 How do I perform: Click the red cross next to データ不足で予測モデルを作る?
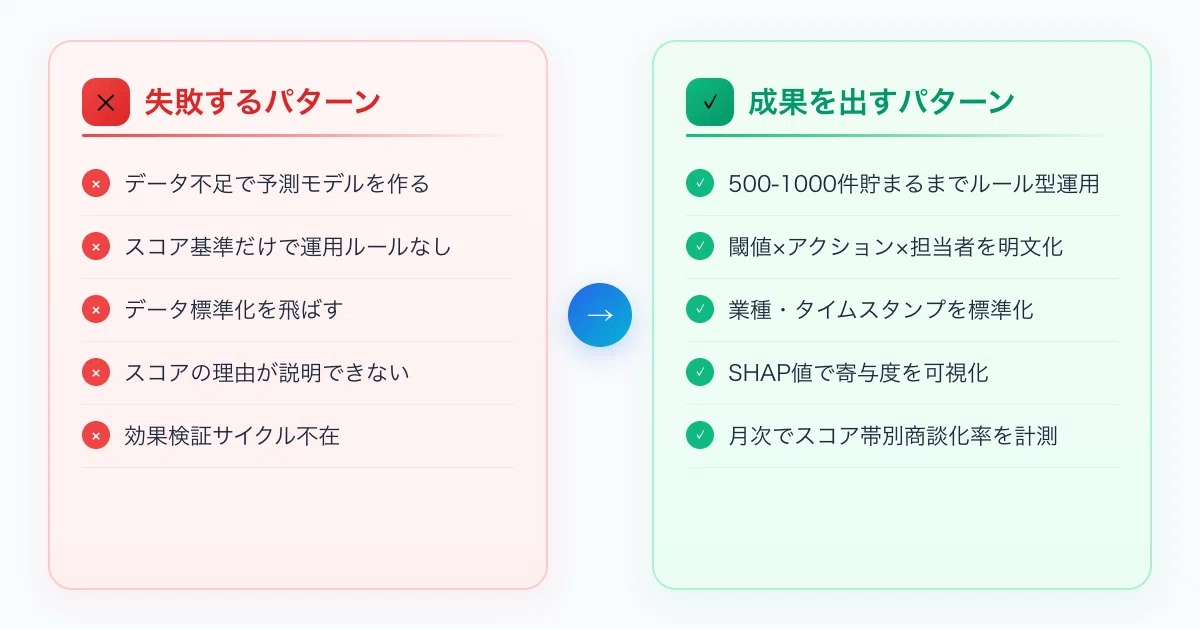(96, 184)
